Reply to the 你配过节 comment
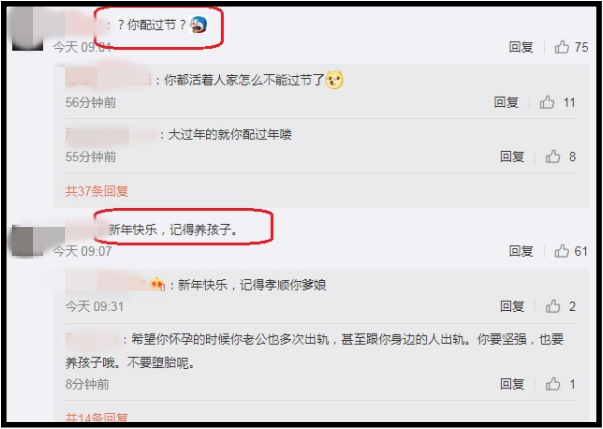The width and height of the screenshot is (603, 429). pyautogui.click(x=521, y=47)
